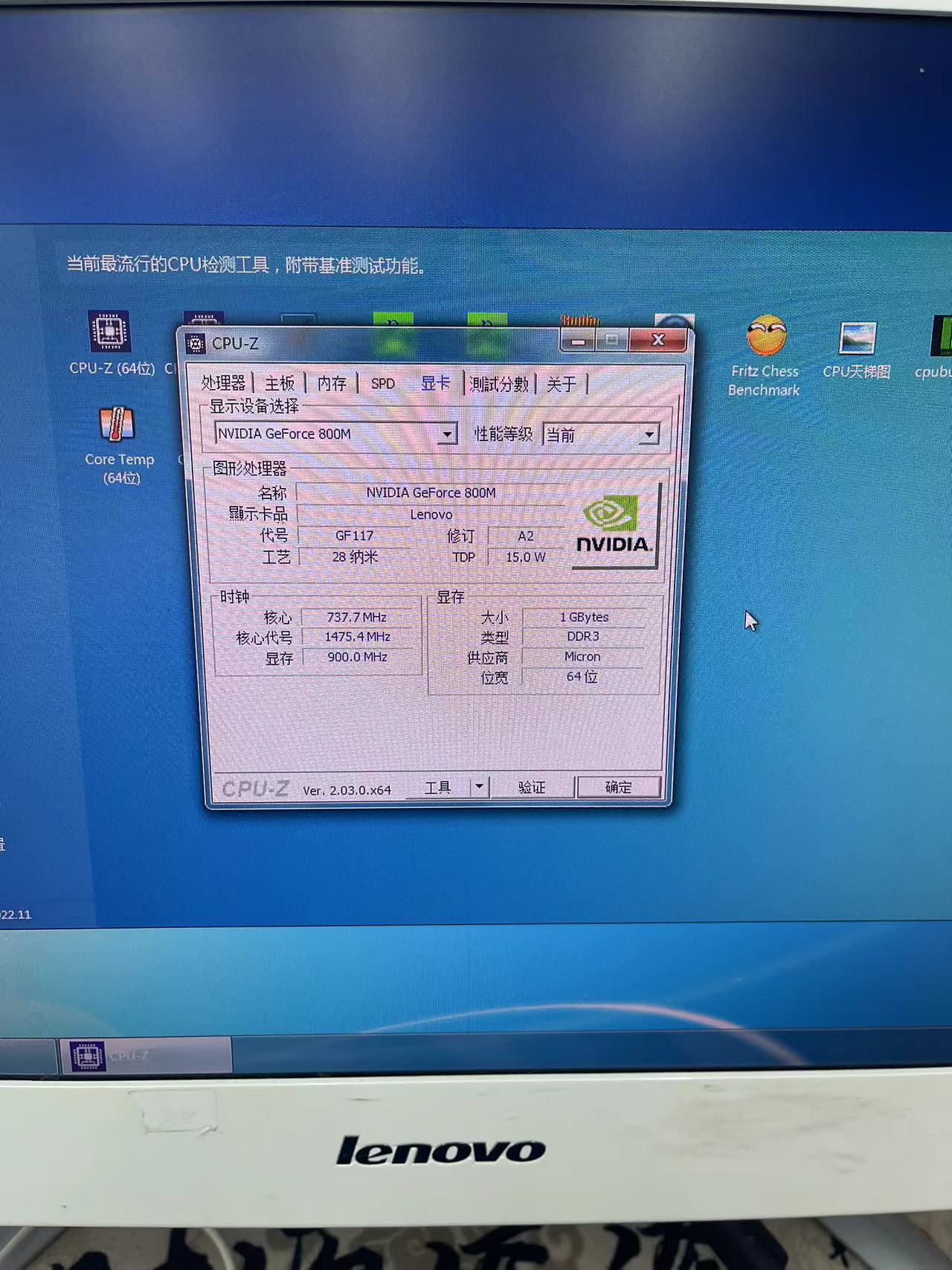Open the CPU-Z (64位) desktop icon

110,333
